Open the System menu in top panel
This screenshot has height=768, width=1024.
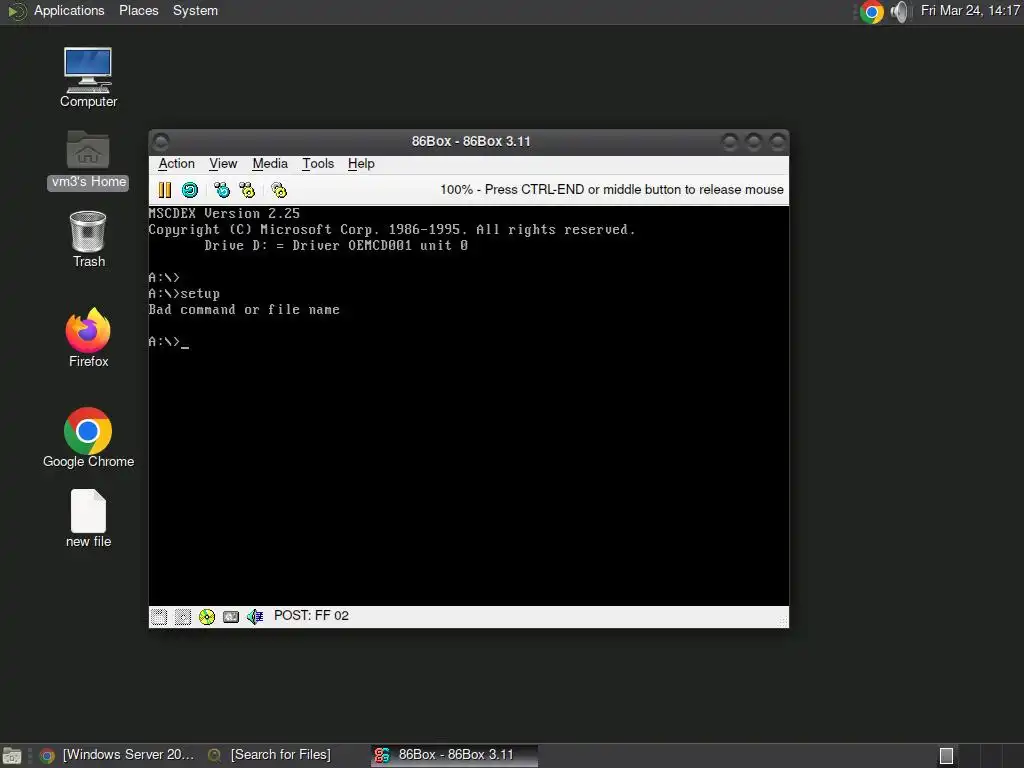click(x=195, y=10)
